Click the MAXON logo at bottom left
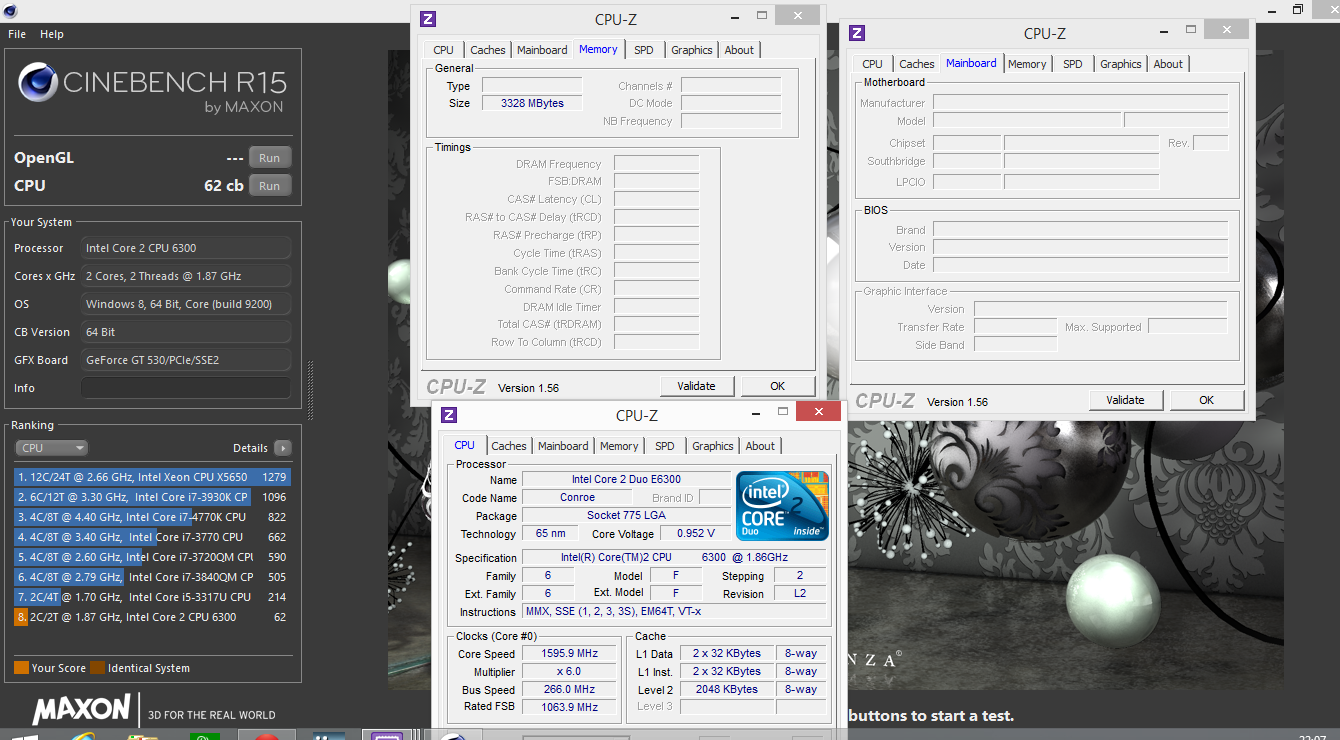Viewport: 1340px width, 740px height. [x=81, y=710]
